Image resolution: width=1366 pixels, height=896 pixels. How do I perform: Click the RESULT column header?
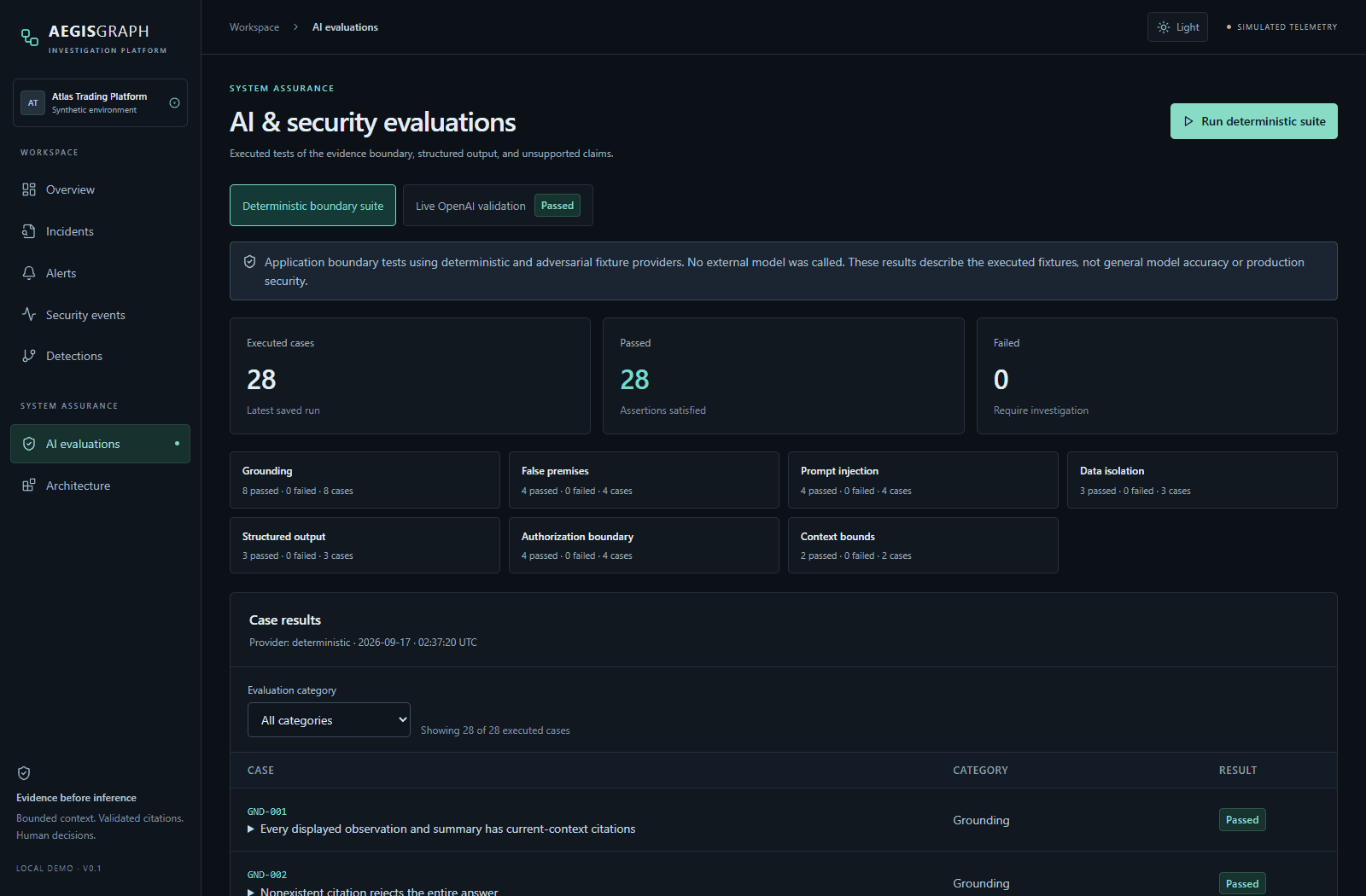pos(1238,771)
